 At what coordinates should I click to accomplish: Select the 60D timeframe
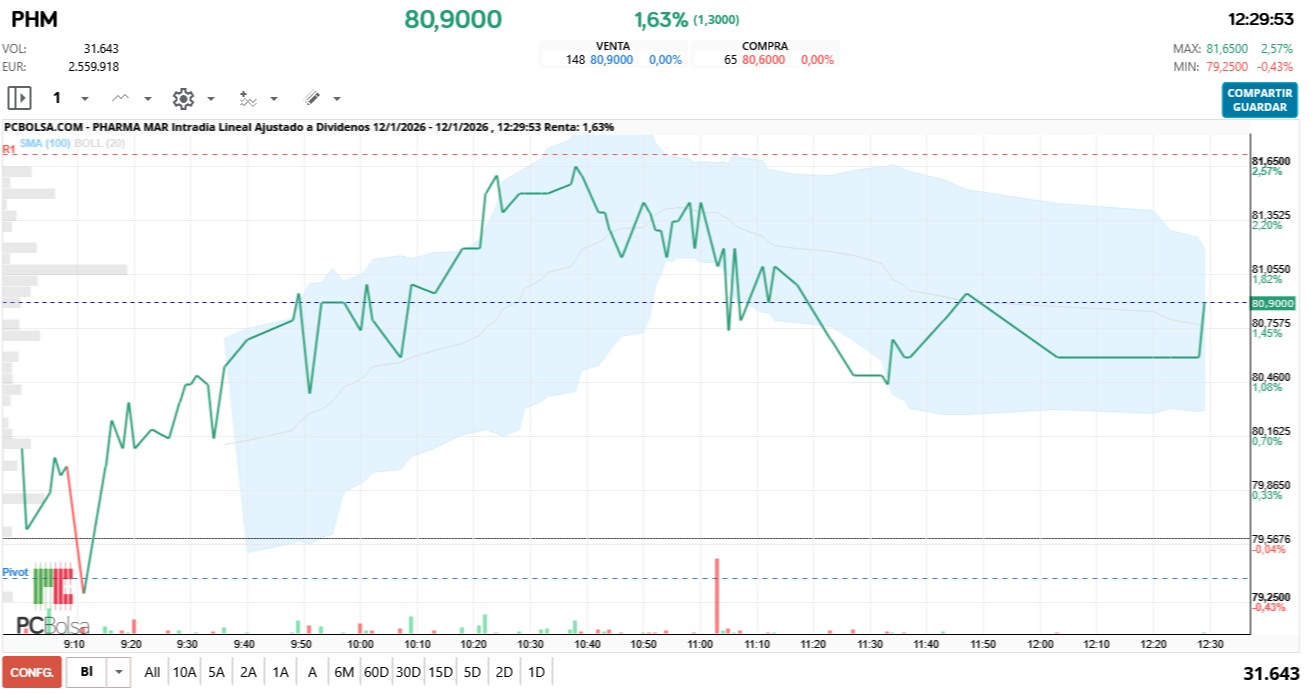(378, 672)
